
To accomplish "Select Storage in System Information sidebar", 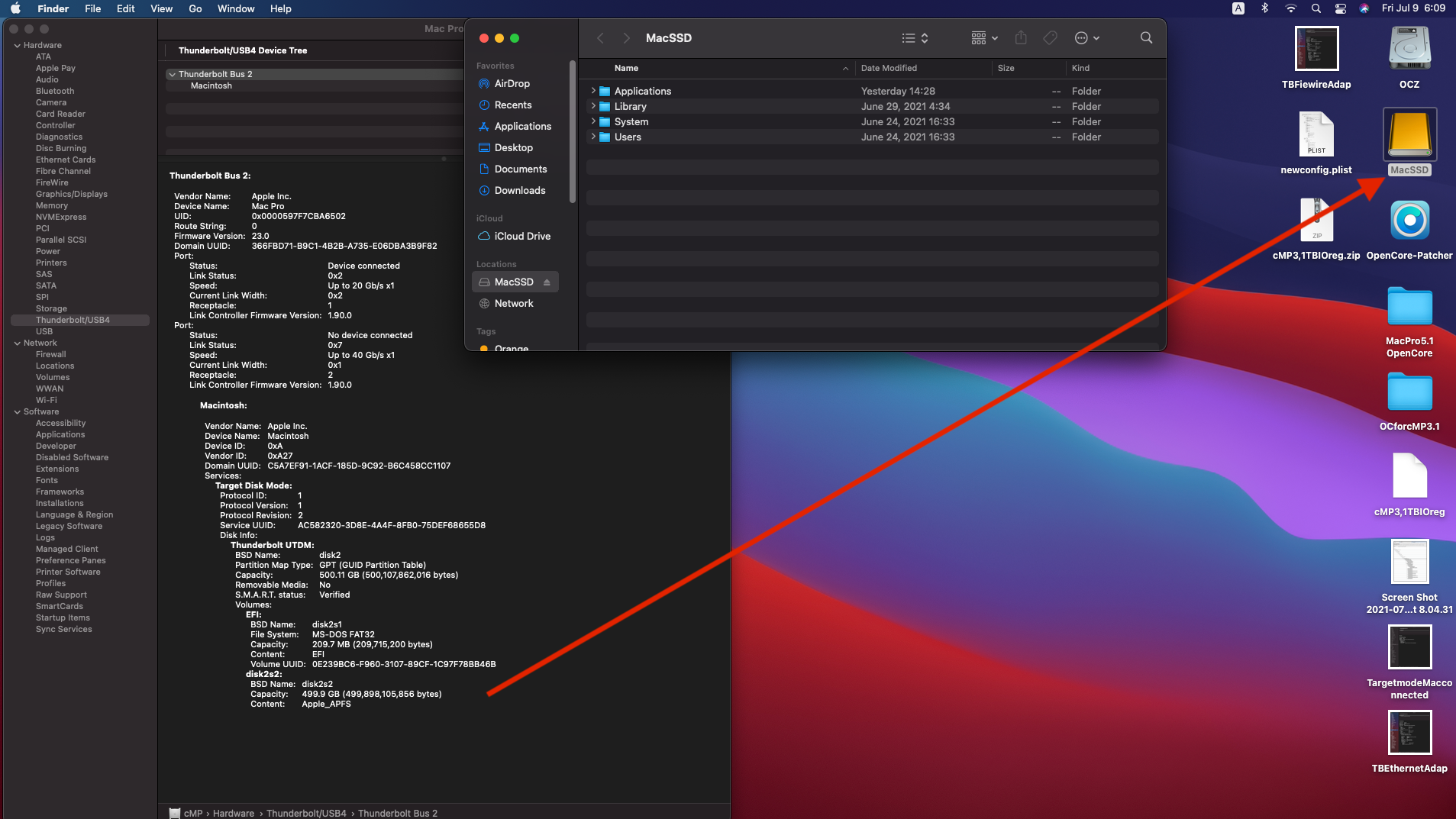I will pos(51,309).
